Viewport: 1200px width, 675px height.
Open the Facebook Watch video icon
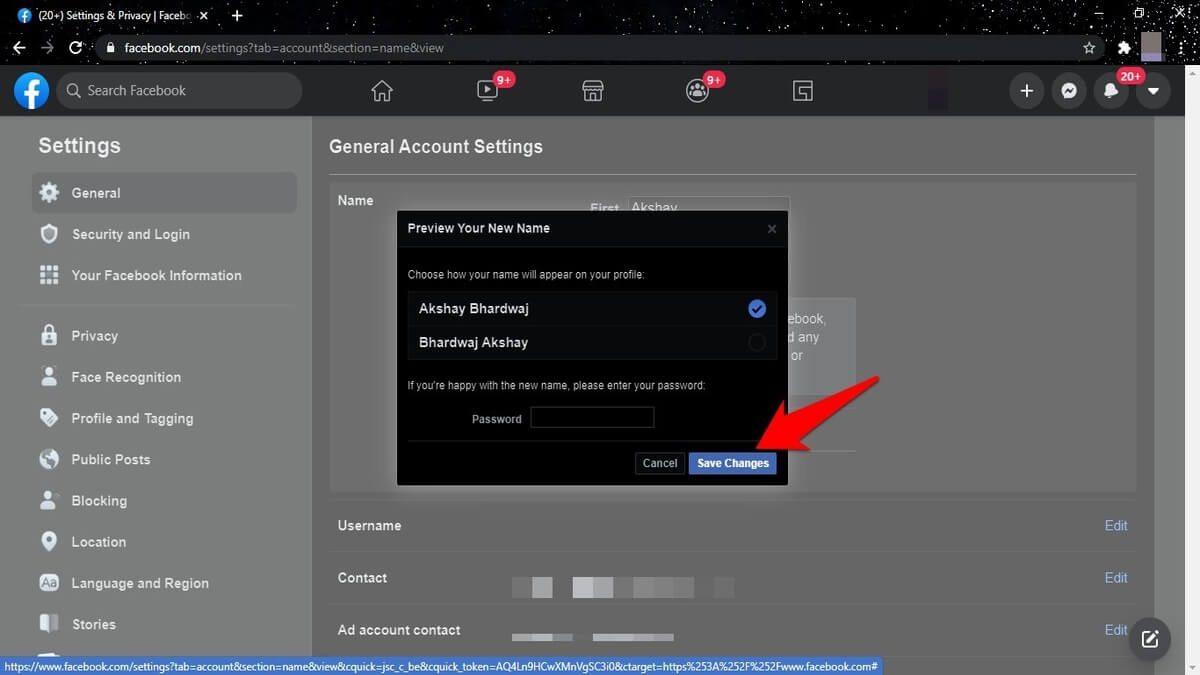click(x=487, y=91)
